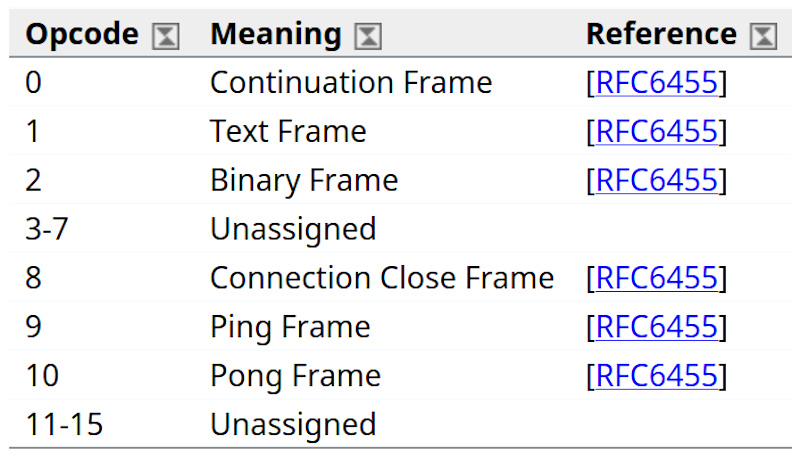
Task: Follow the RFC6455 link for Ping Frame
Action: 657,327
